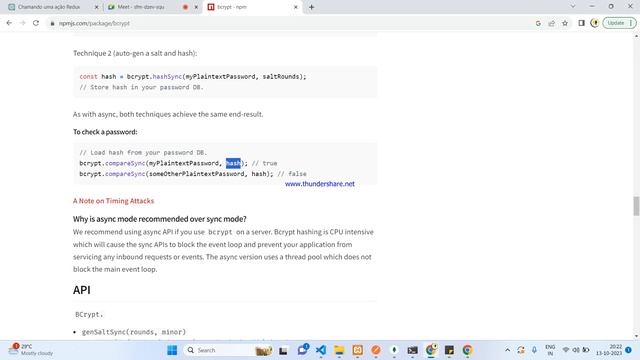Open the browser side panel
The width and height of the screenshot is (640, 360).
pyautogui.click(x=581, y=23)
